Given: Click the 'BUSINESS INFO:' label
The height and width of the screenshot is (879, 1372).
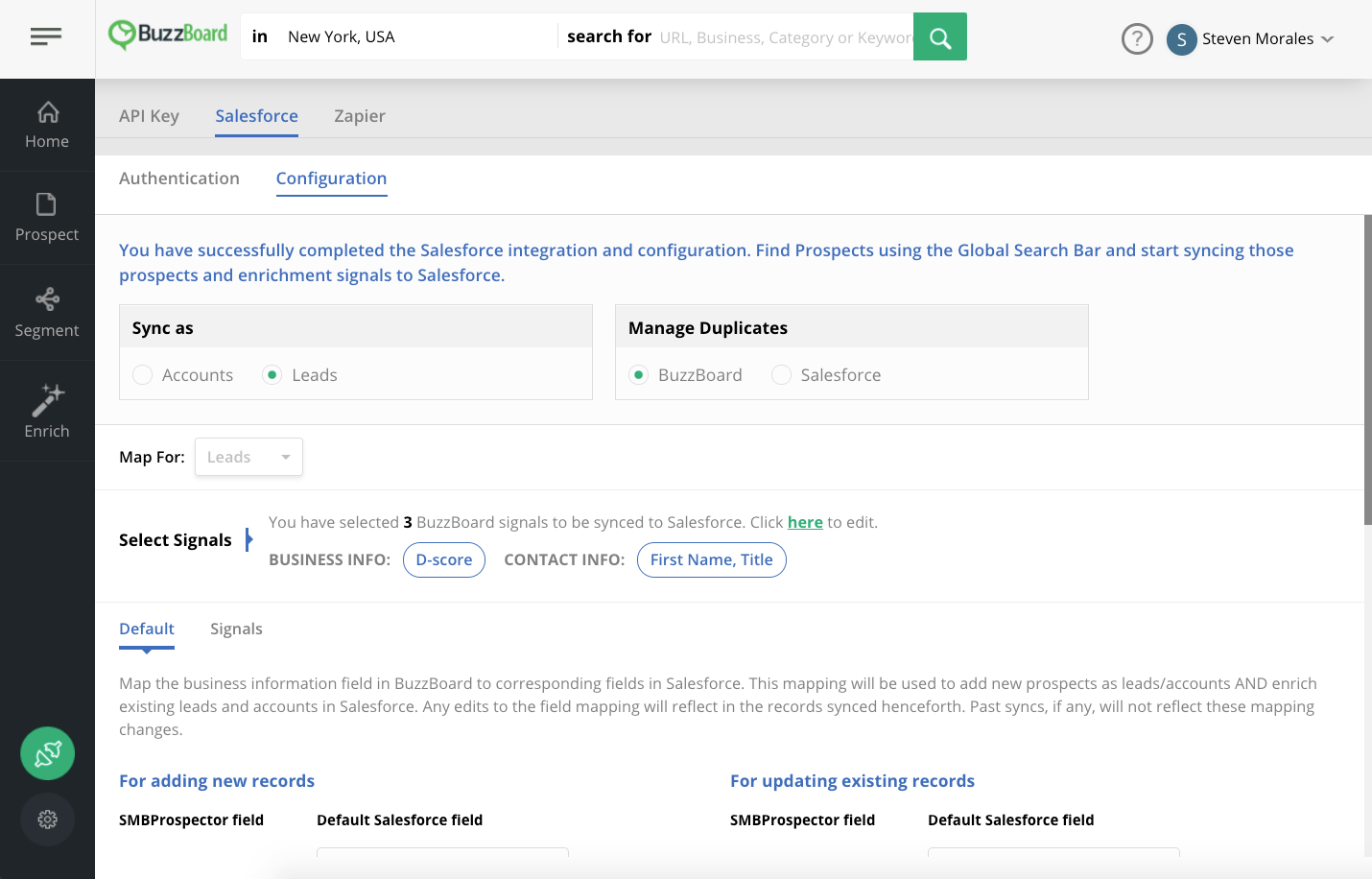Looking at the screenshot, I should click(x=329, y=559).
